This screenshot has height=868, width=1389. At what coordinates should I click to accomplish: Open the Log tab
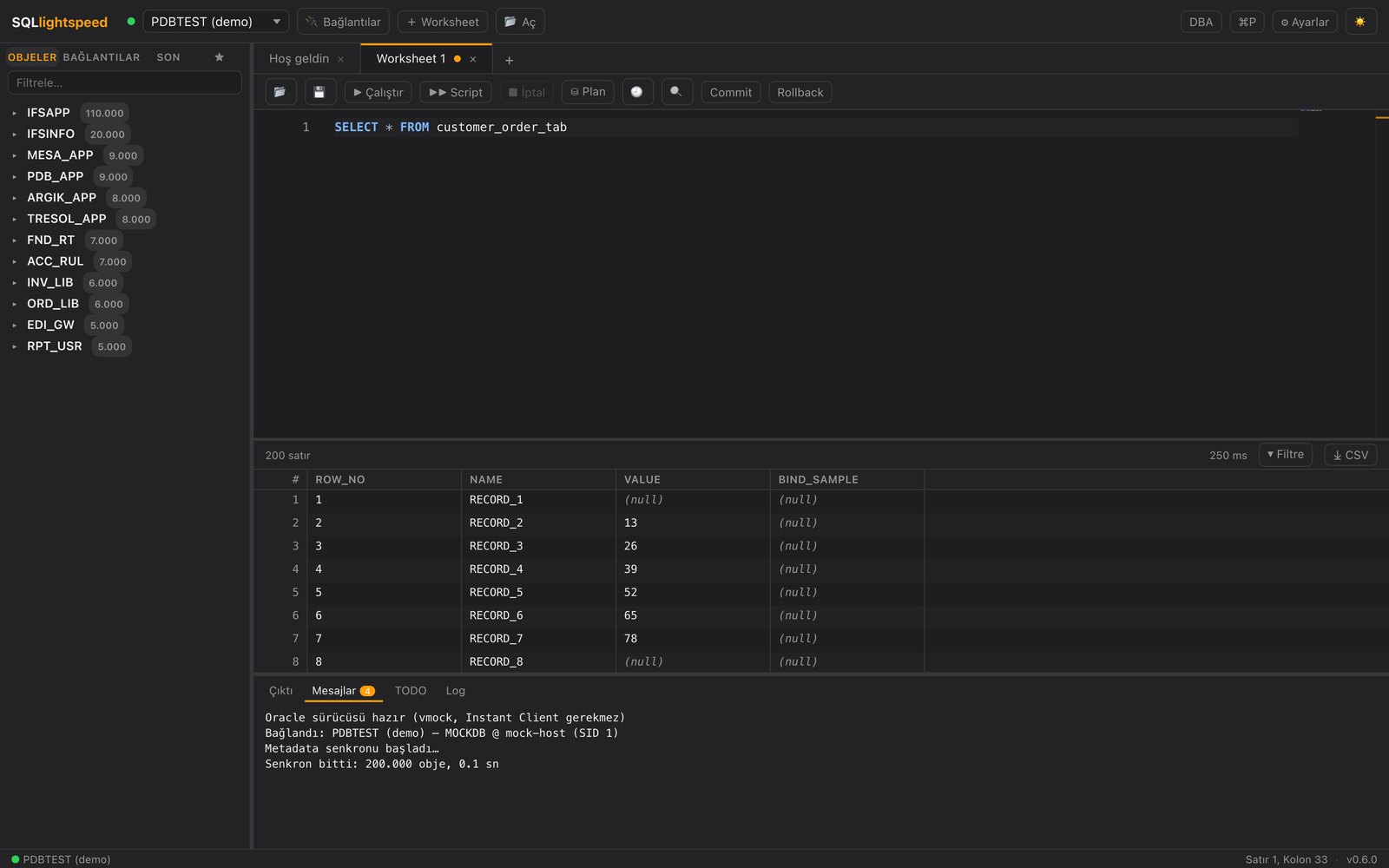click(456, 691)
